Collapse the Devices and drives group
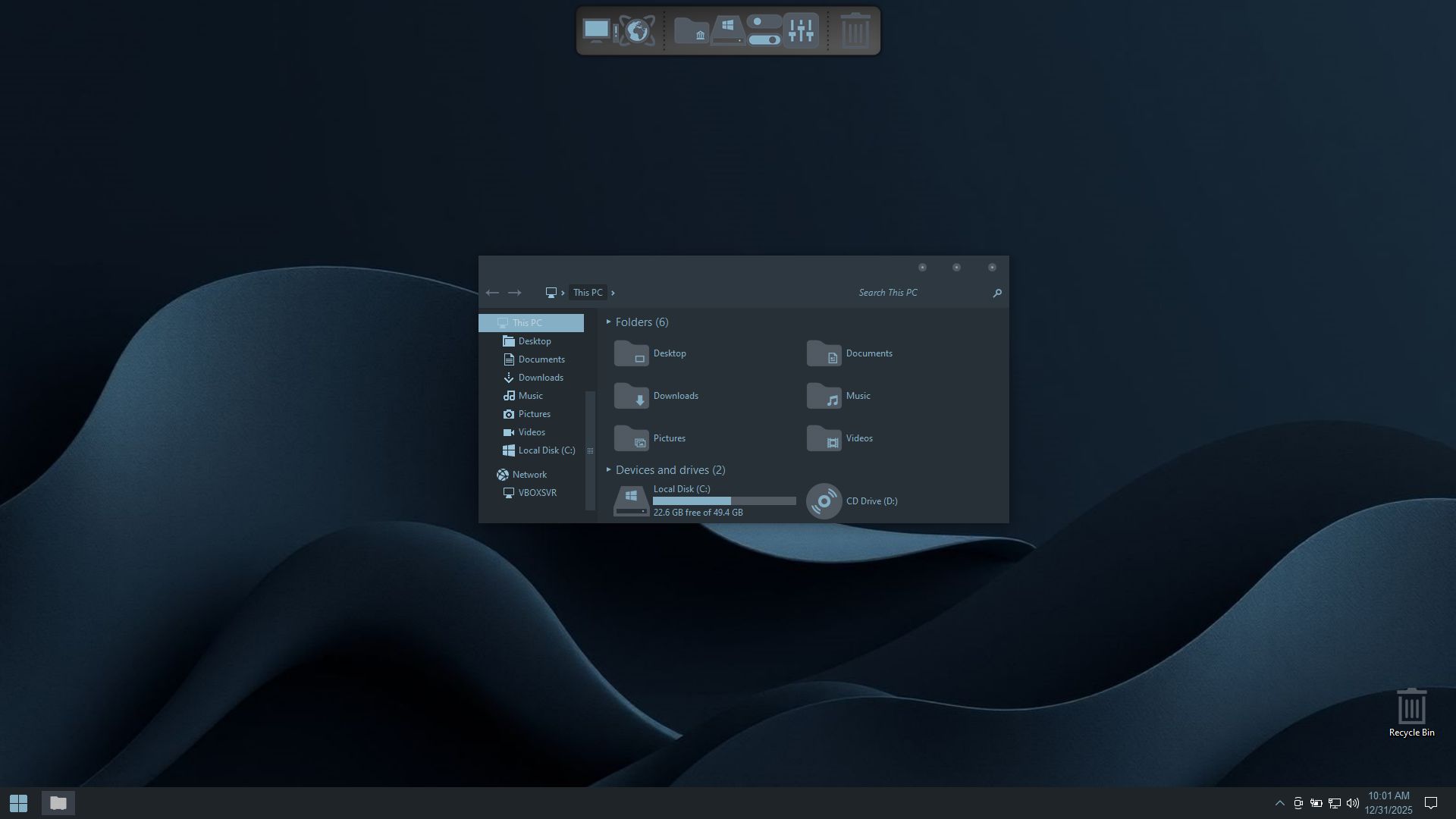The width and height of the screenshot is (1456, 819). (608, 470)
